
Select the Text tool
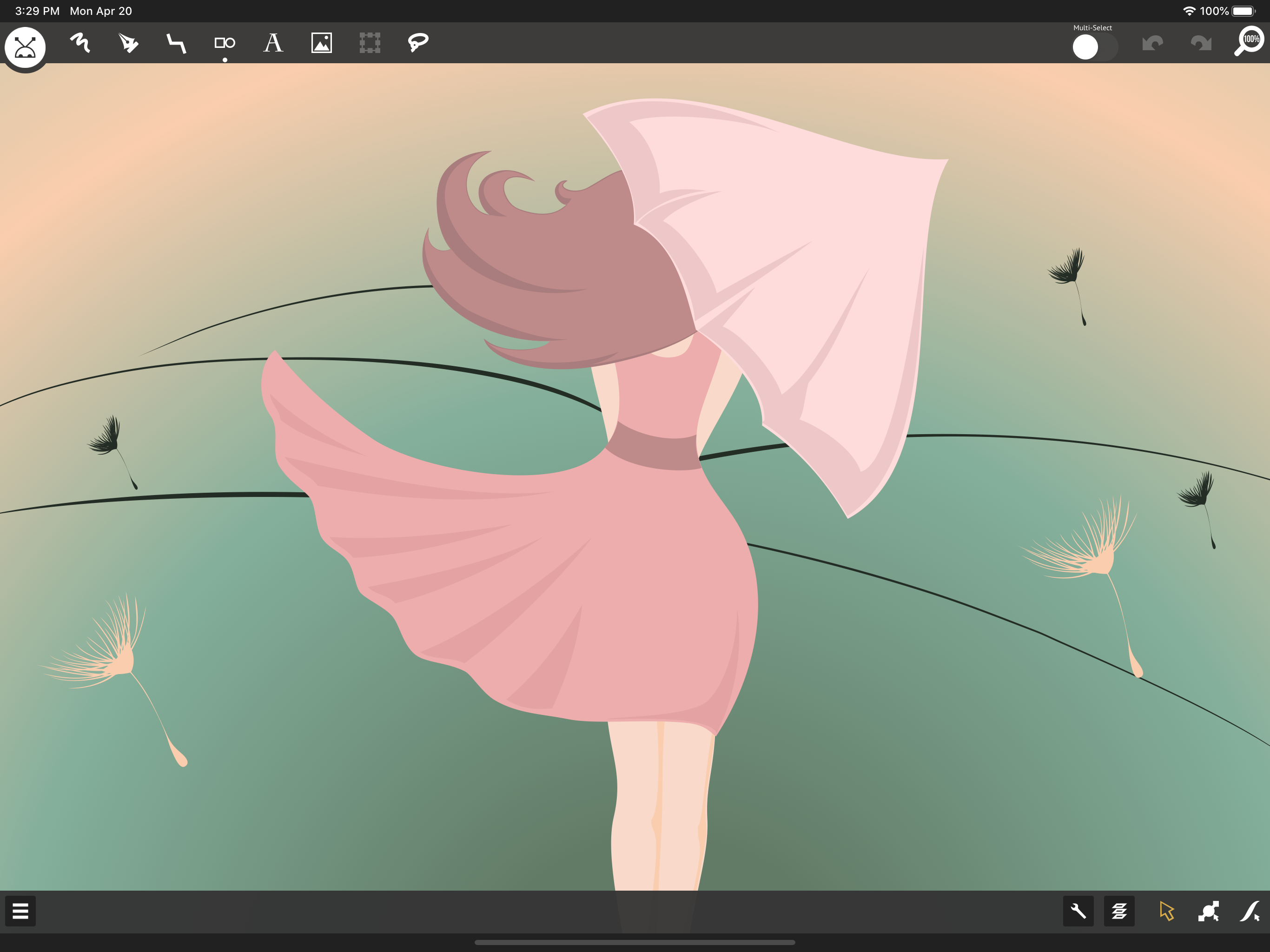(273, 43)
